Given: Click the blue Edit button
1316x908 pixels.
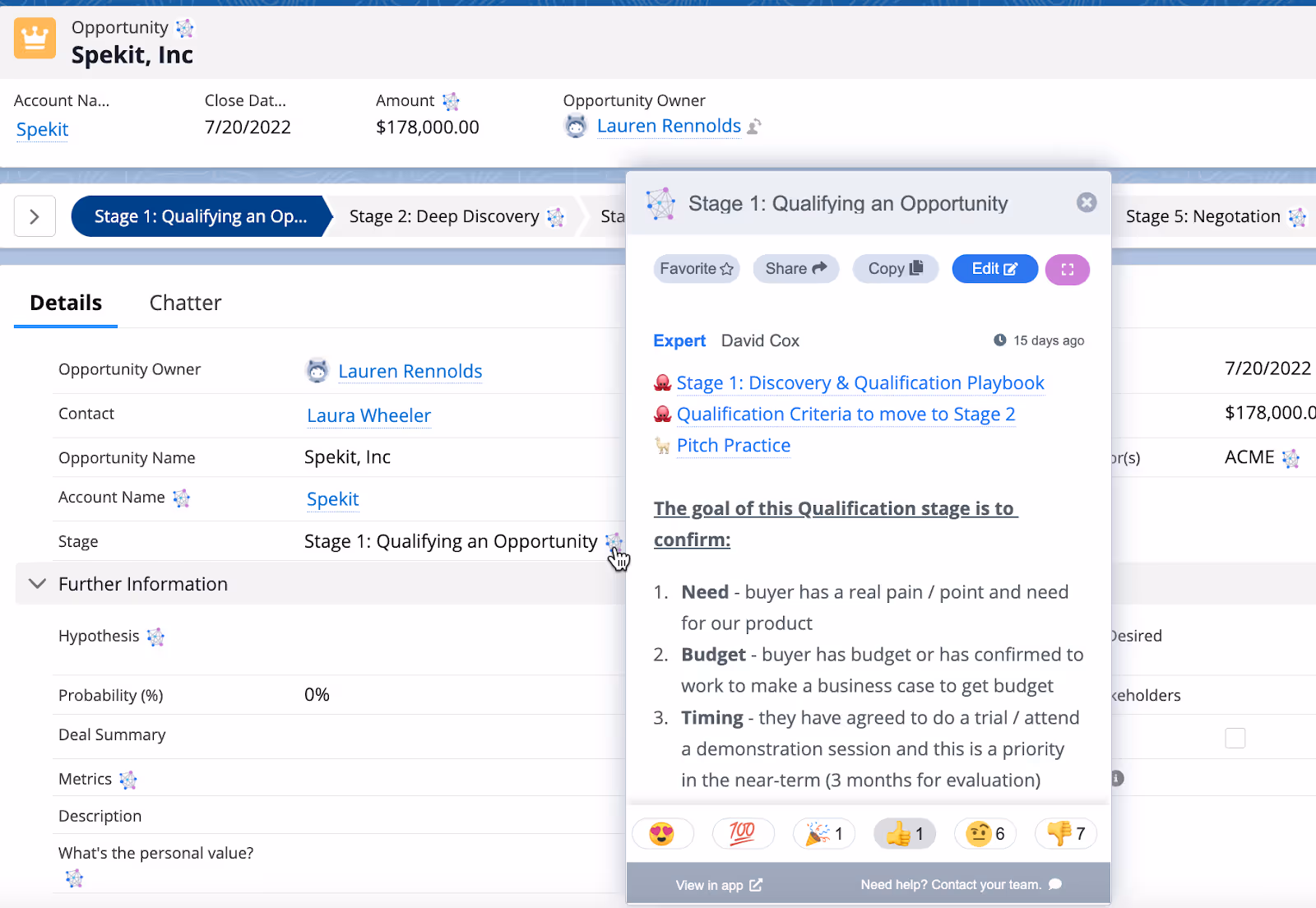Looking at the screenshot, I should tap(995, 269).
